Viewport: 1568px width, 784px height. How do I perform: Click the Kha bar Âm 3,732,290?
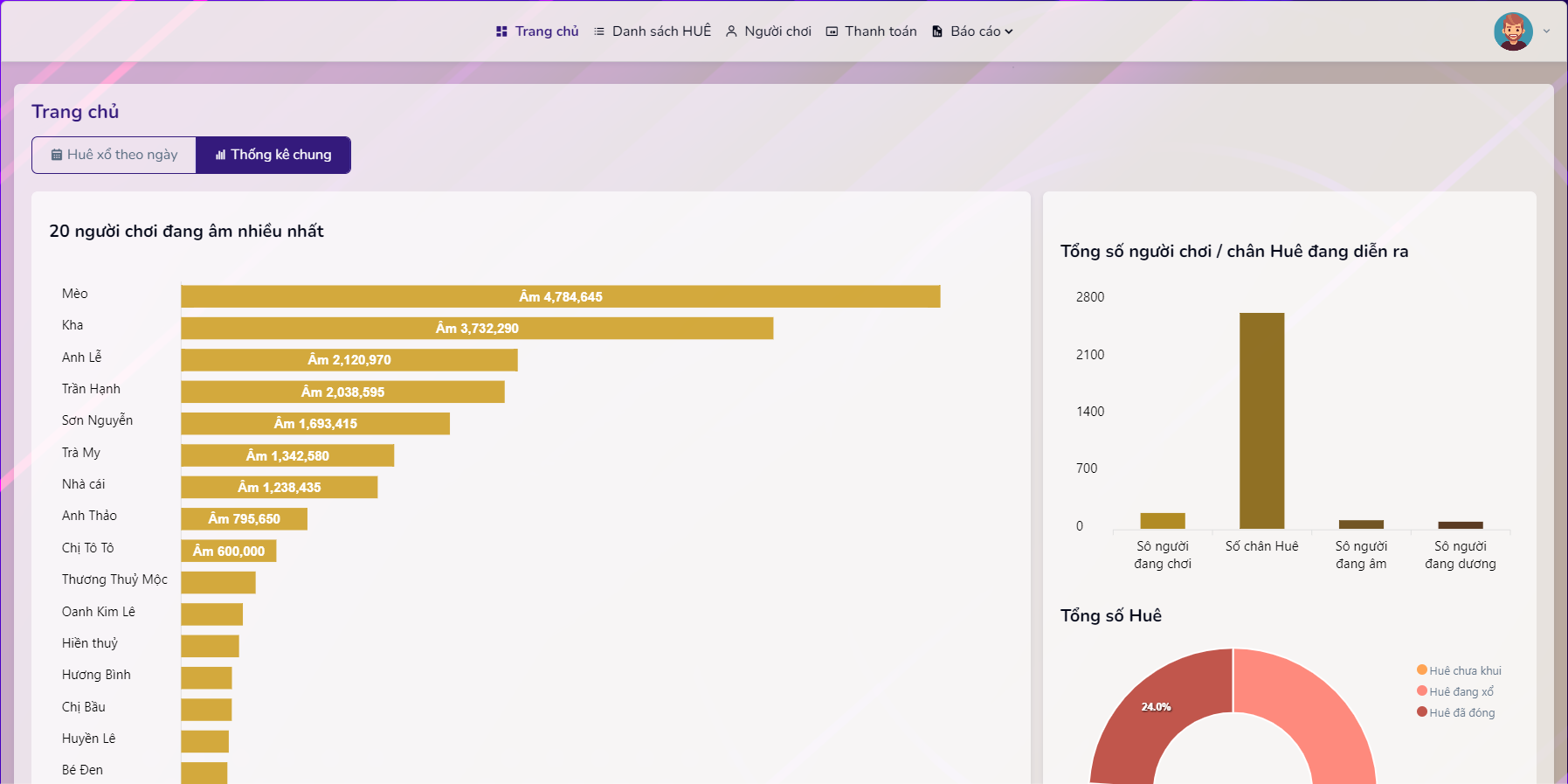[x=477, y=328]
